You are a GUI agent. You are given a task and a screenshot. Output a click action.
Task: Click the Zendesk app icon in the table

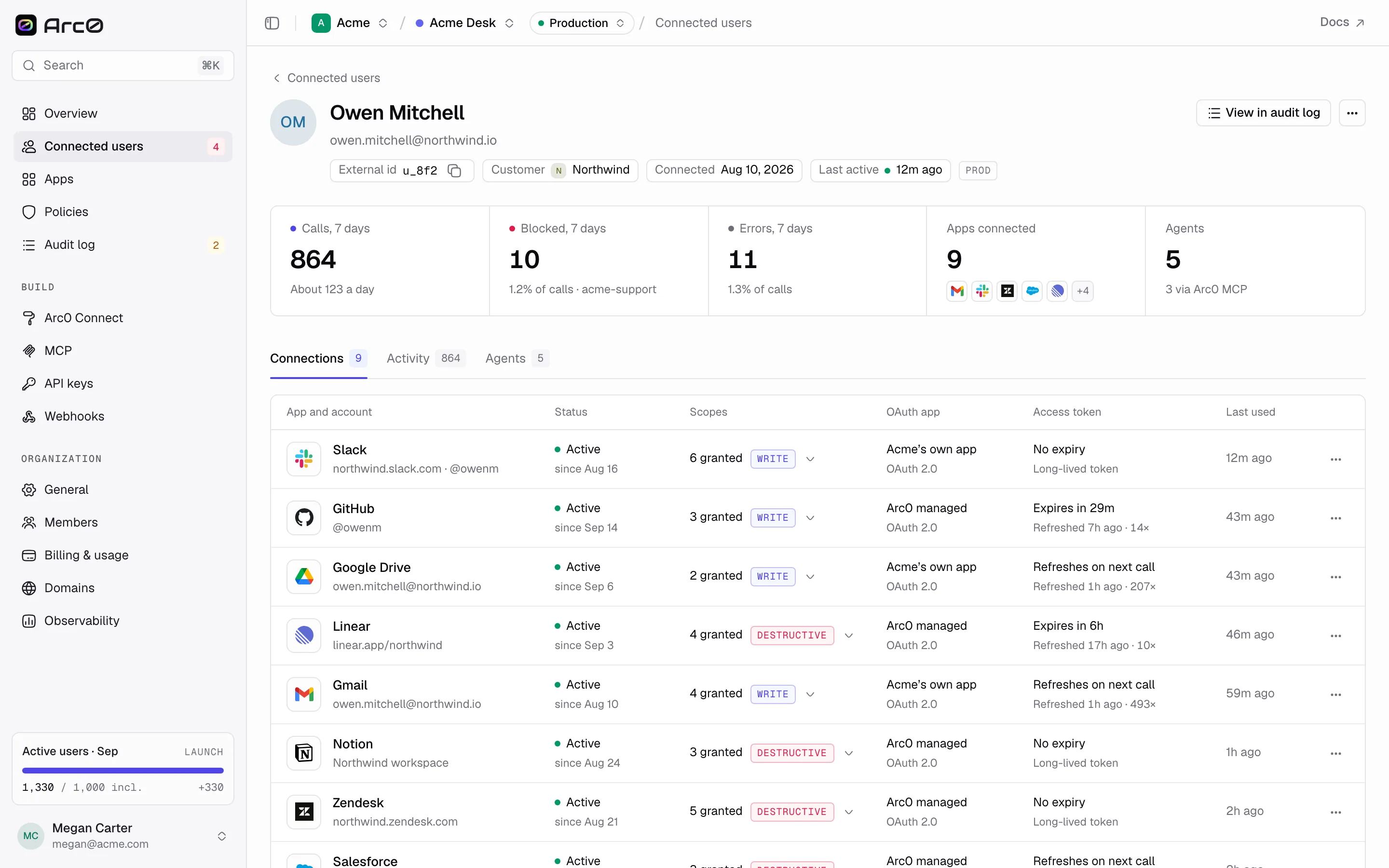pos(304,812)
